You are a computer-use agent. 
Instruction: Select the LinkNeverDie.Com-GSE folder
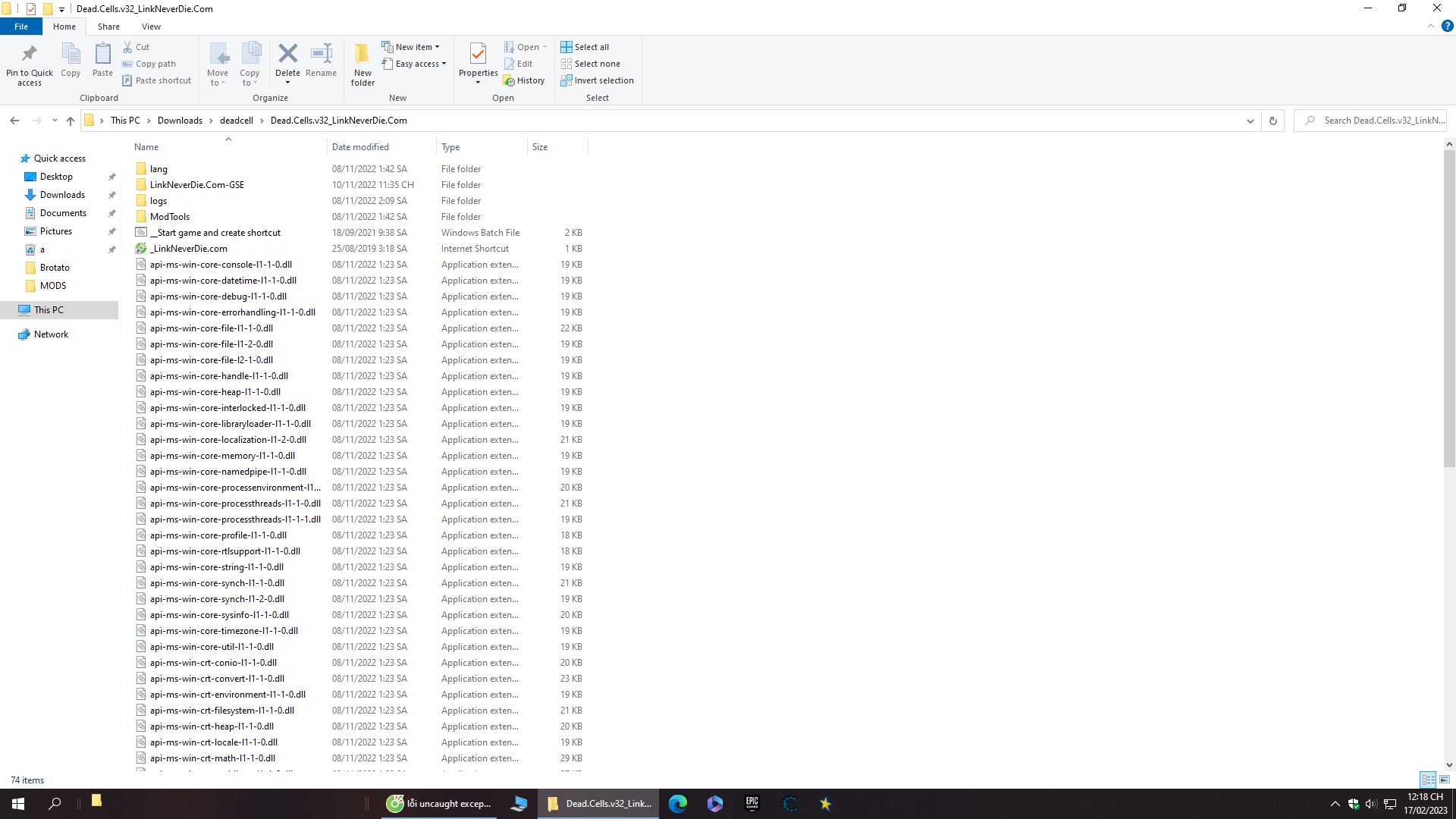[x=197, y=185]
